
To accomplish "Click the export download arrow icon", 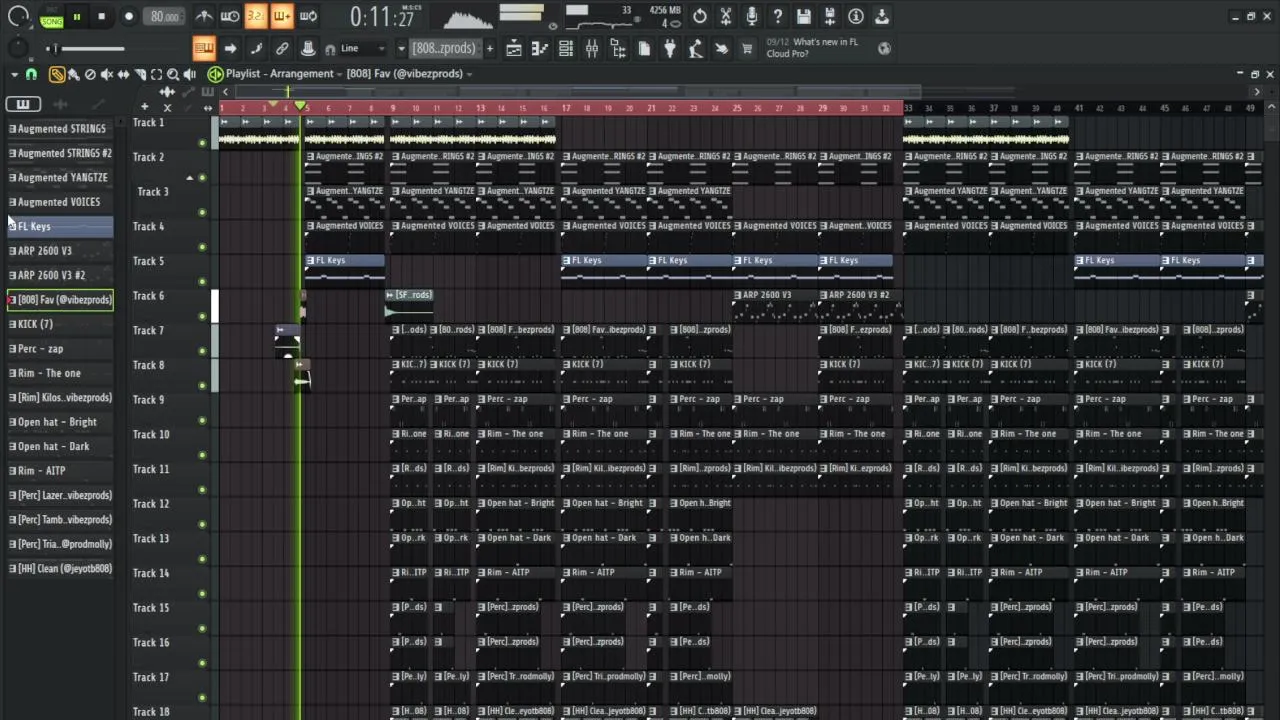I will pyautogui.click(x=882, y=16).
